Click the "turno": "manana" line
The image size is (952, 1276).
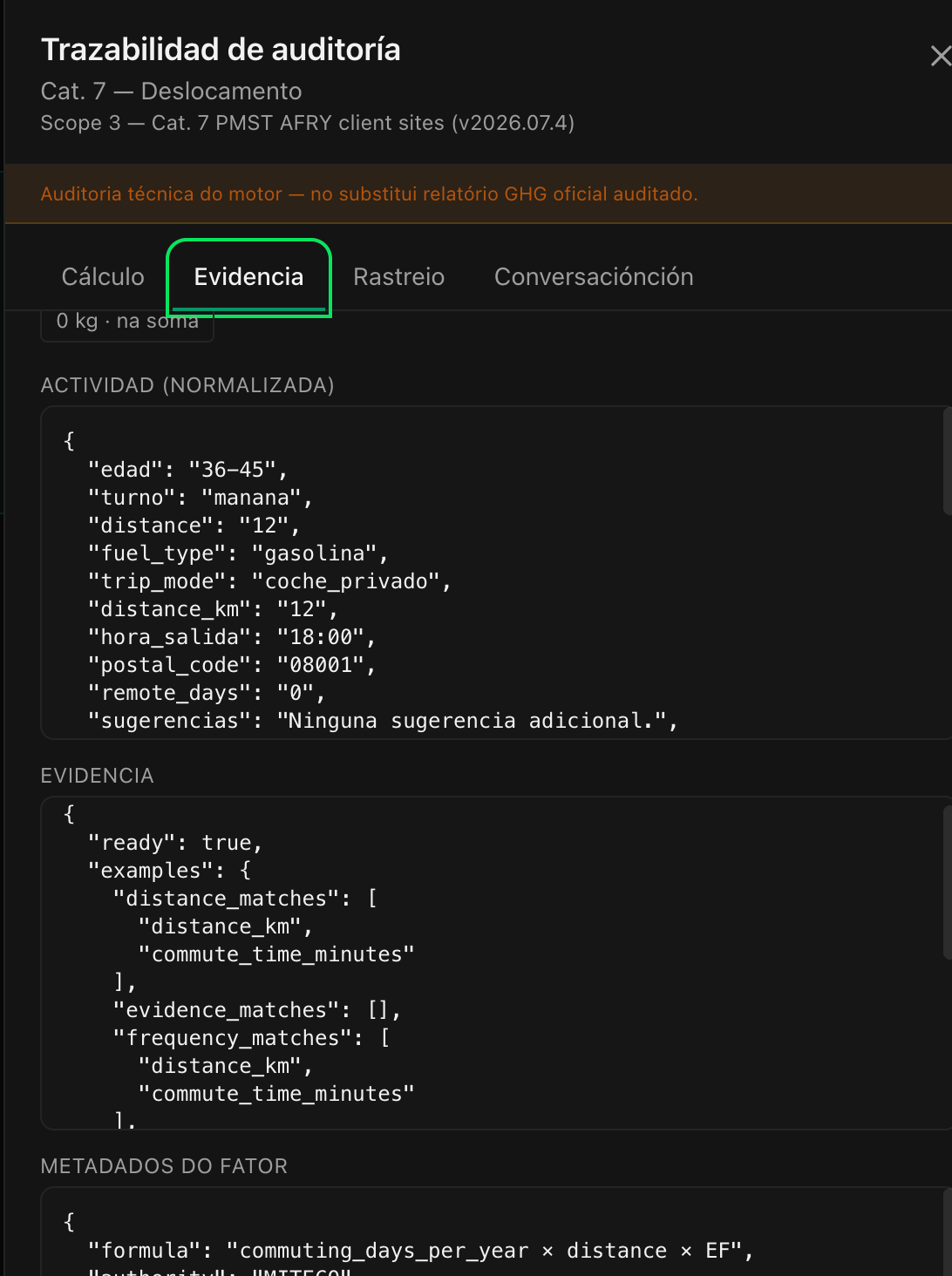pos(200,498)
